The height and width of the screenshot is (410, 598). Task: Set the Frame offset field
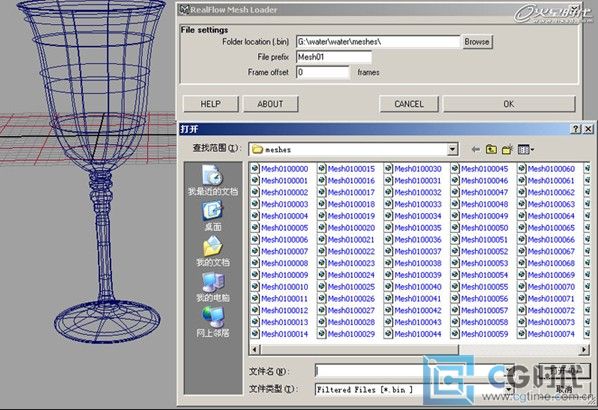(322, 72)
